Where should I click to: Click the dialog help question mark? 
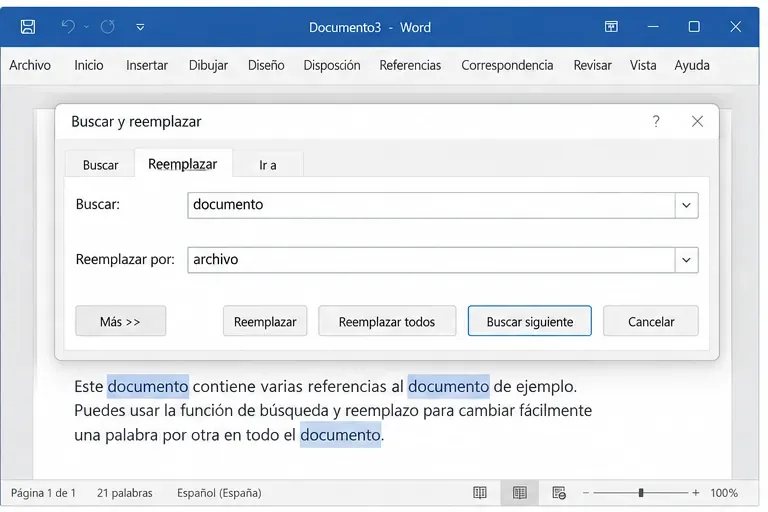click(x=656, y=121)
